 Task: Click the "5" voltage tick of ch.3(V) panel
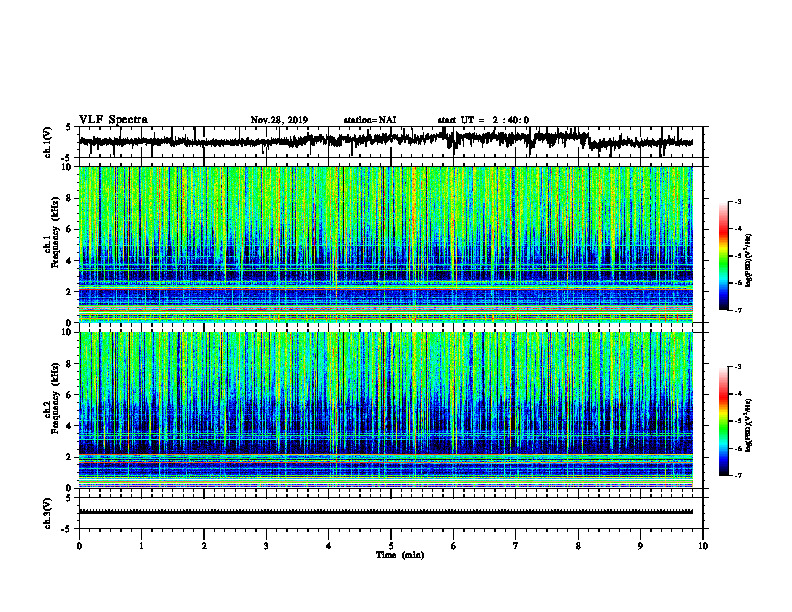click(68, 498)
